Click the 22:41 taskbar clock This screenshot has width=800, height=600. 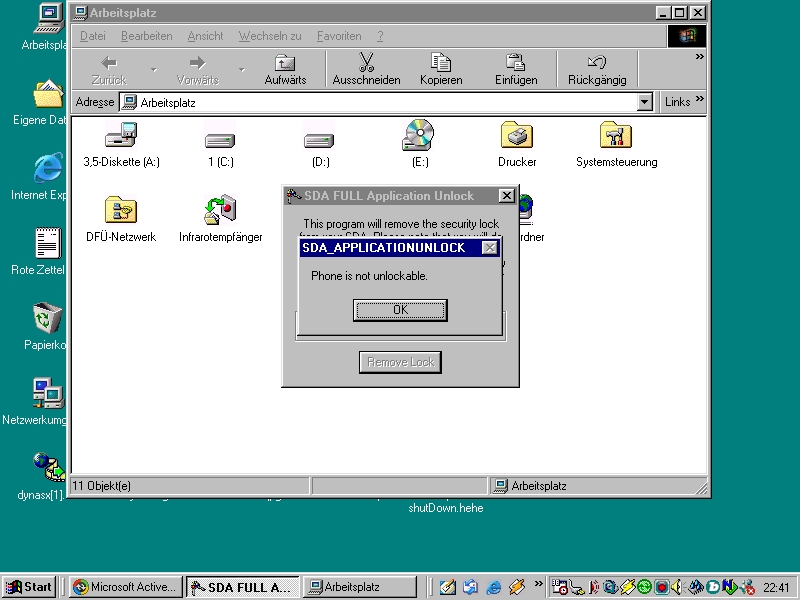pyautogui.click(x=776, y=588)
